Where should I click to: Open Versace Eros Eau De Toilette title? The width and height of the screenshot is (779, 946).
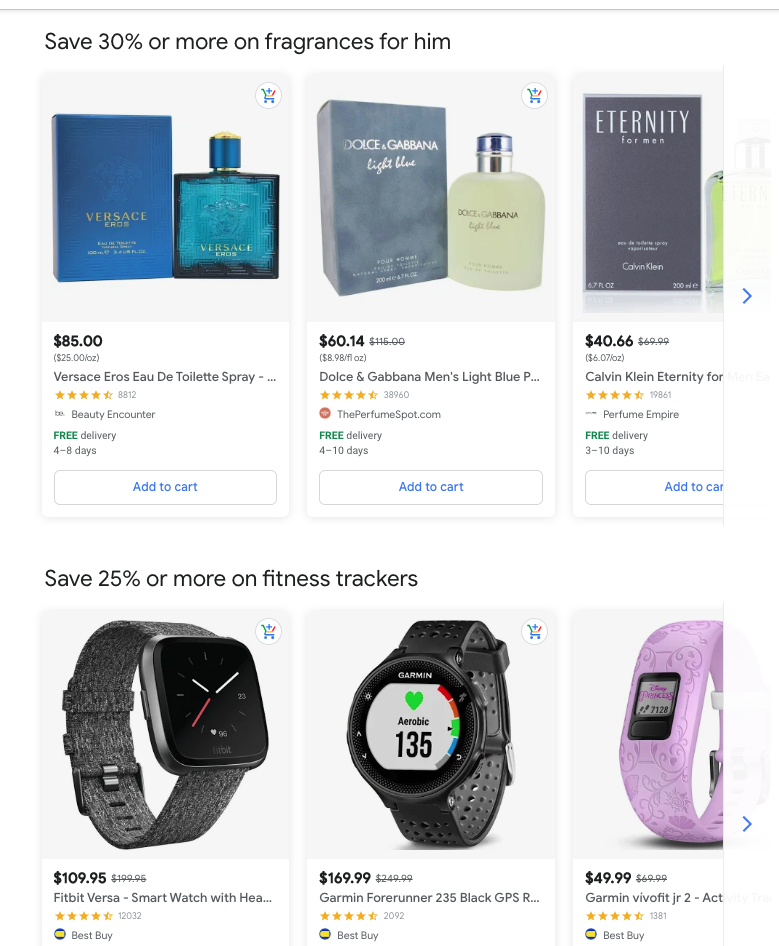[x=165, y=376]
